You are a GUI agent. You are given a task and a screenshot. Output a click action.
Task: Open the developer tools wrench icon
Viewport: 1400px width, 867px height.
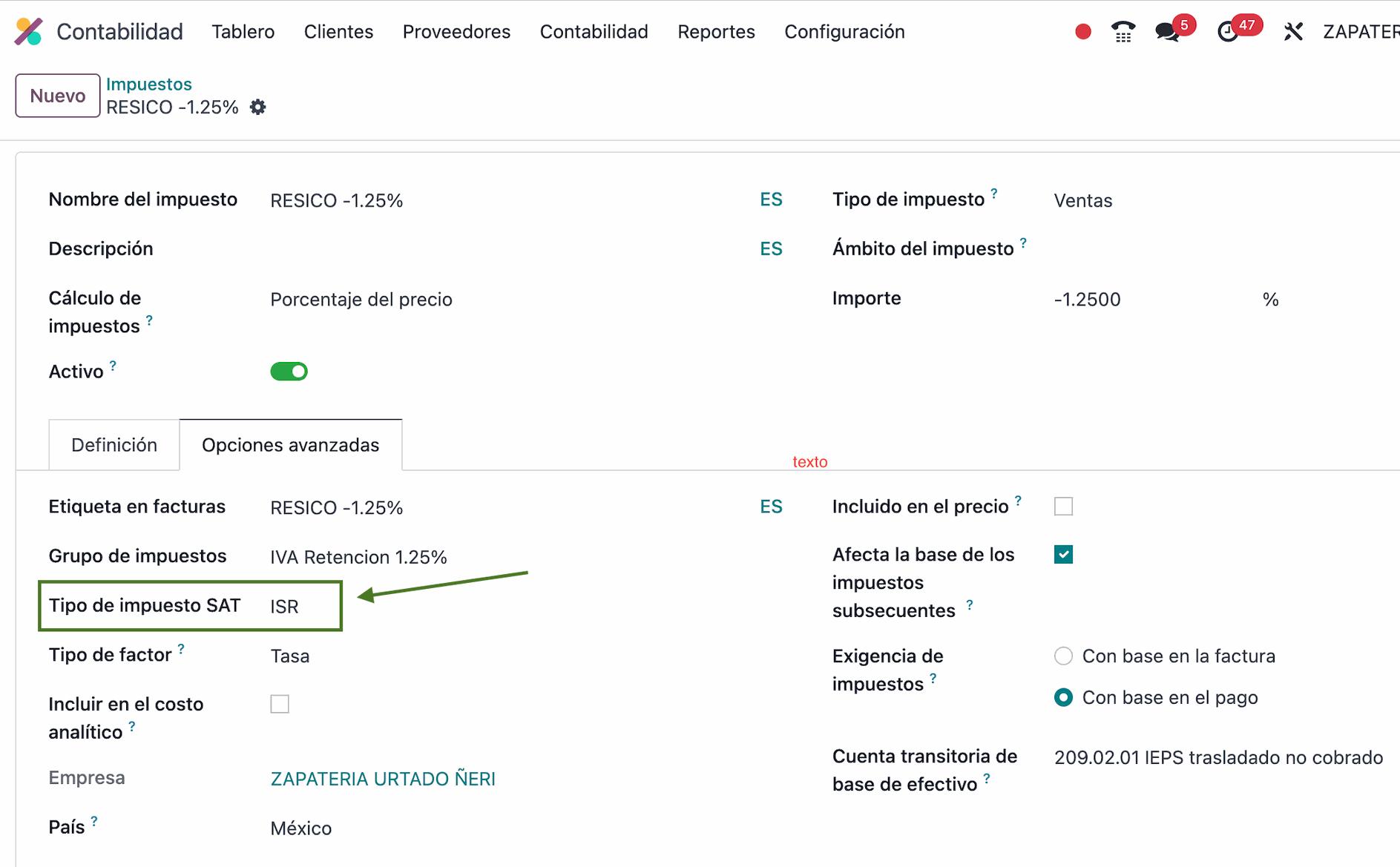click(x=1293, y=32)
